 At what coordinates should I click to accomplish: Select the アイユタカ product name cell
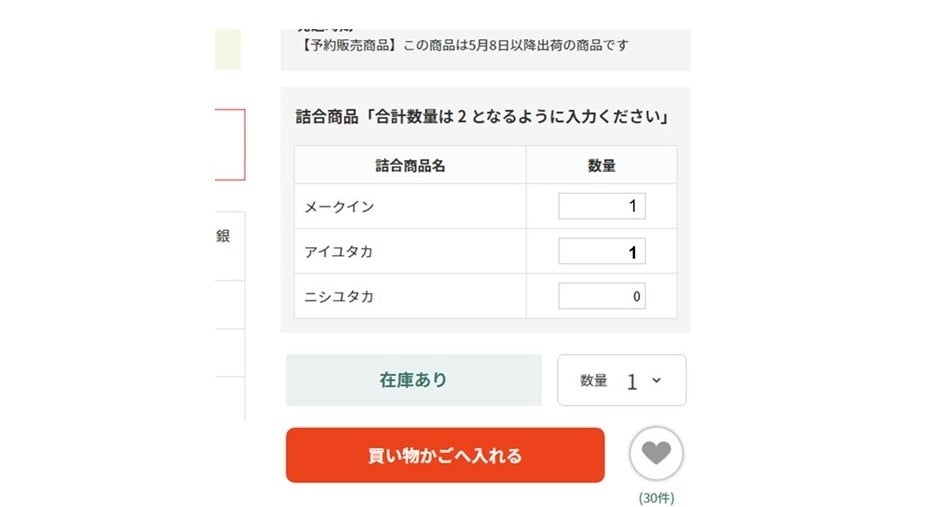click(x=410, y=251)
